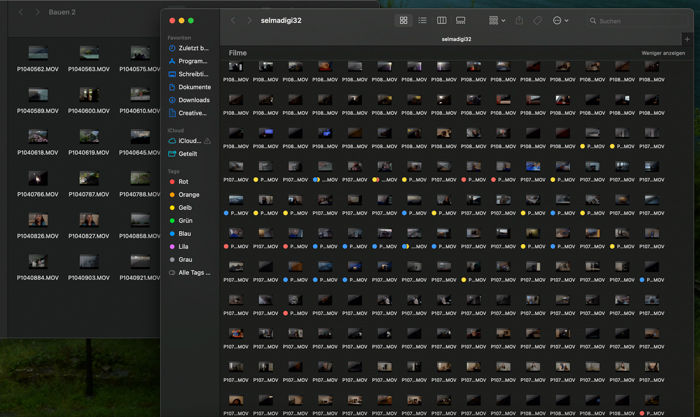The image size is (700, 417).
Task: Open iCloud Drive in sidebar
Action: coord(188,141)
